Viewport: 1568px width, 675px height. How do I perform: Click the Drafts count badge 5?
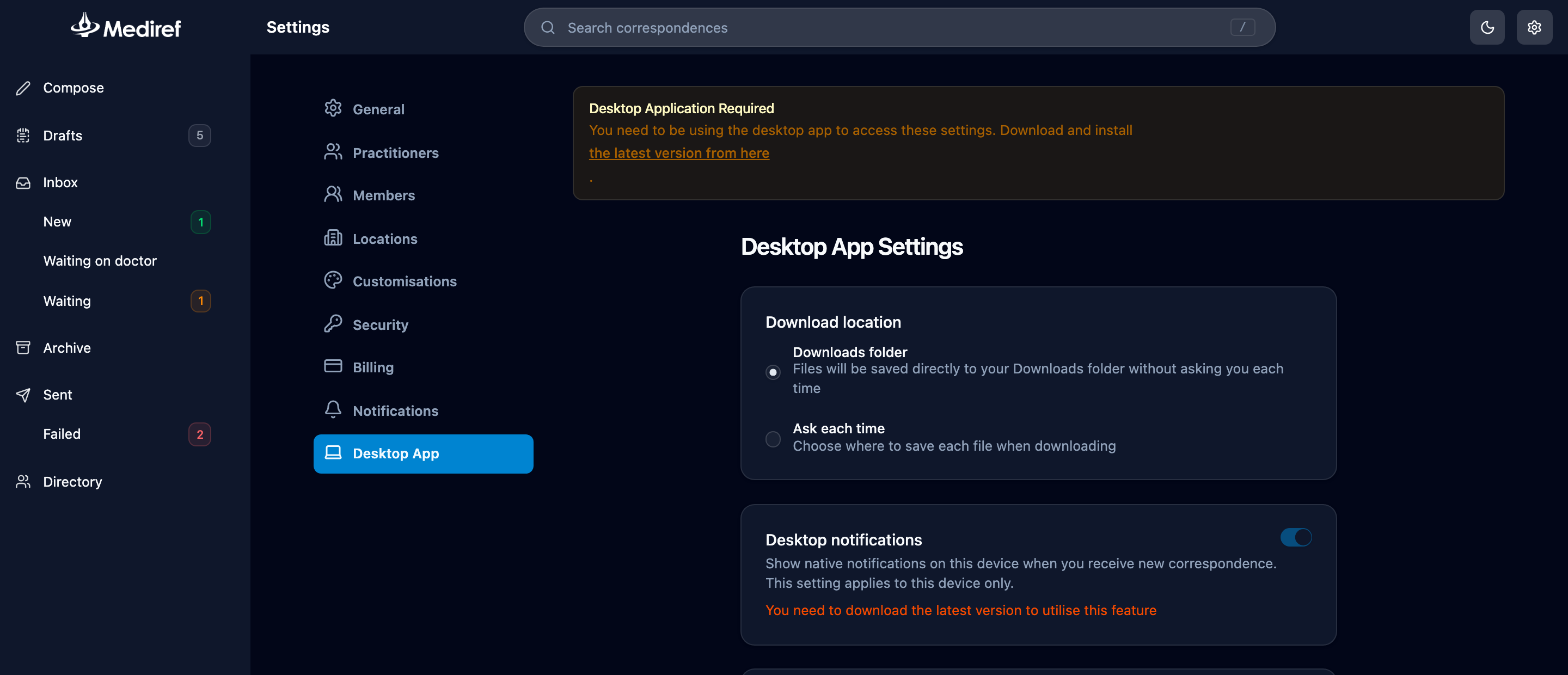coord(200,135)
